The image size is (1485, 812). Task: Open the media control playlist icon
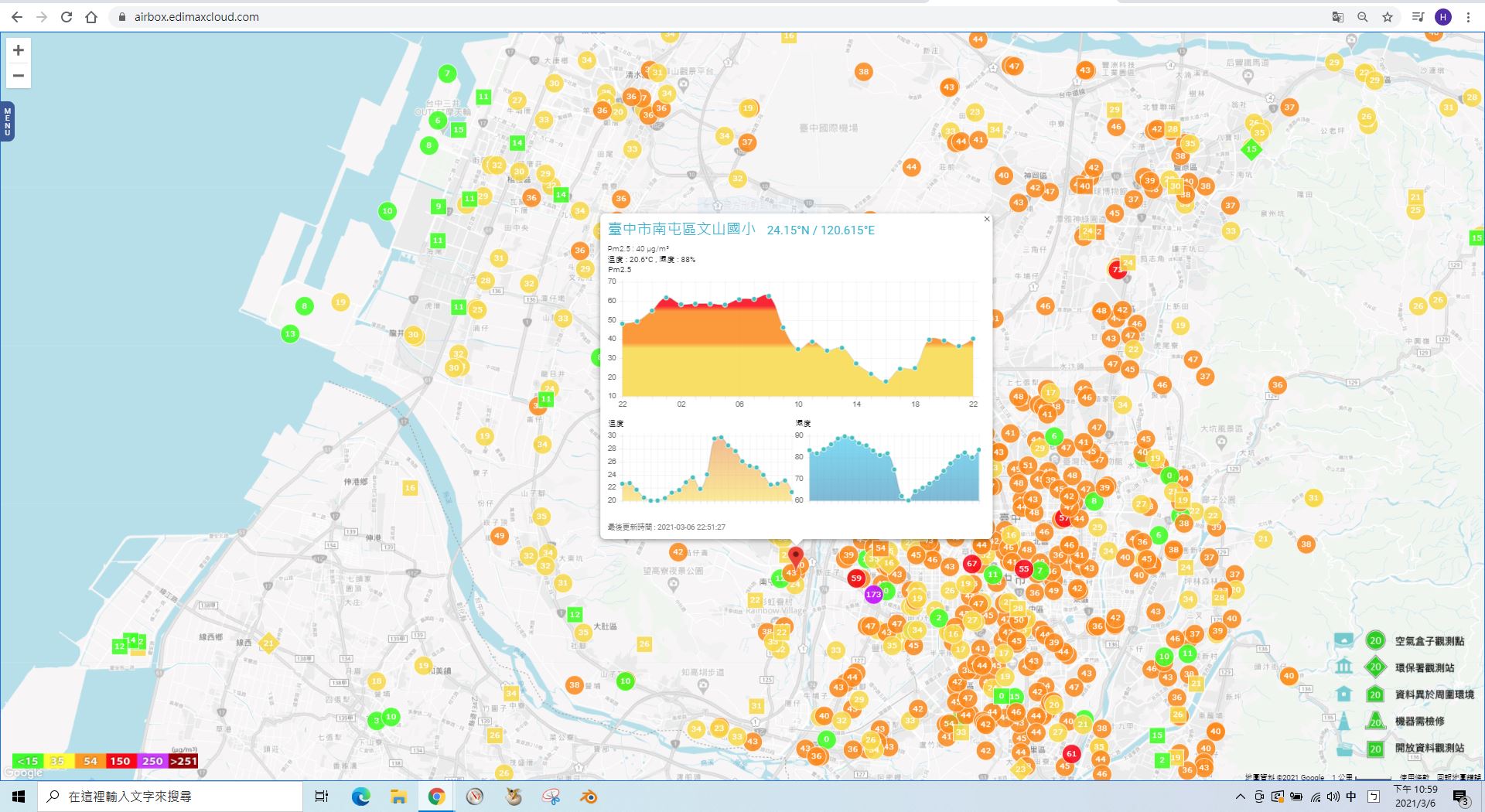point(1418,17)
